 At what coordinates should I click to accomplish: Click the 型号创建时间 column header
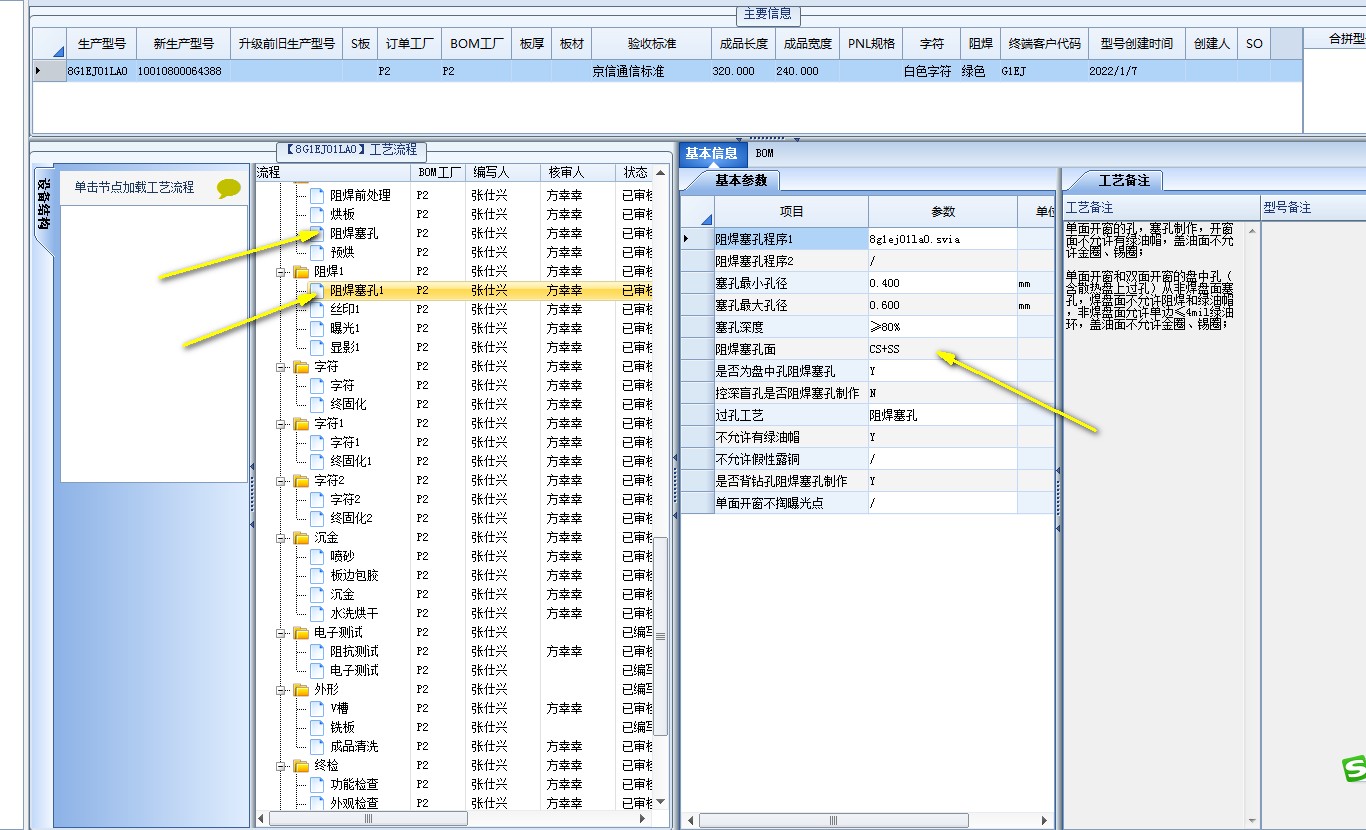[1136, 44]
